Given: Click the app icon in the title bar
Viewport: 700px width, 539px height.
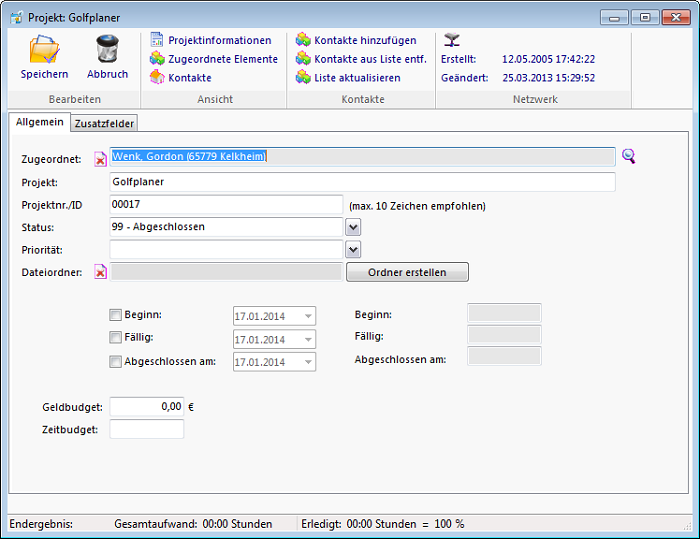Looking at the screenshot, I should 17,18.
